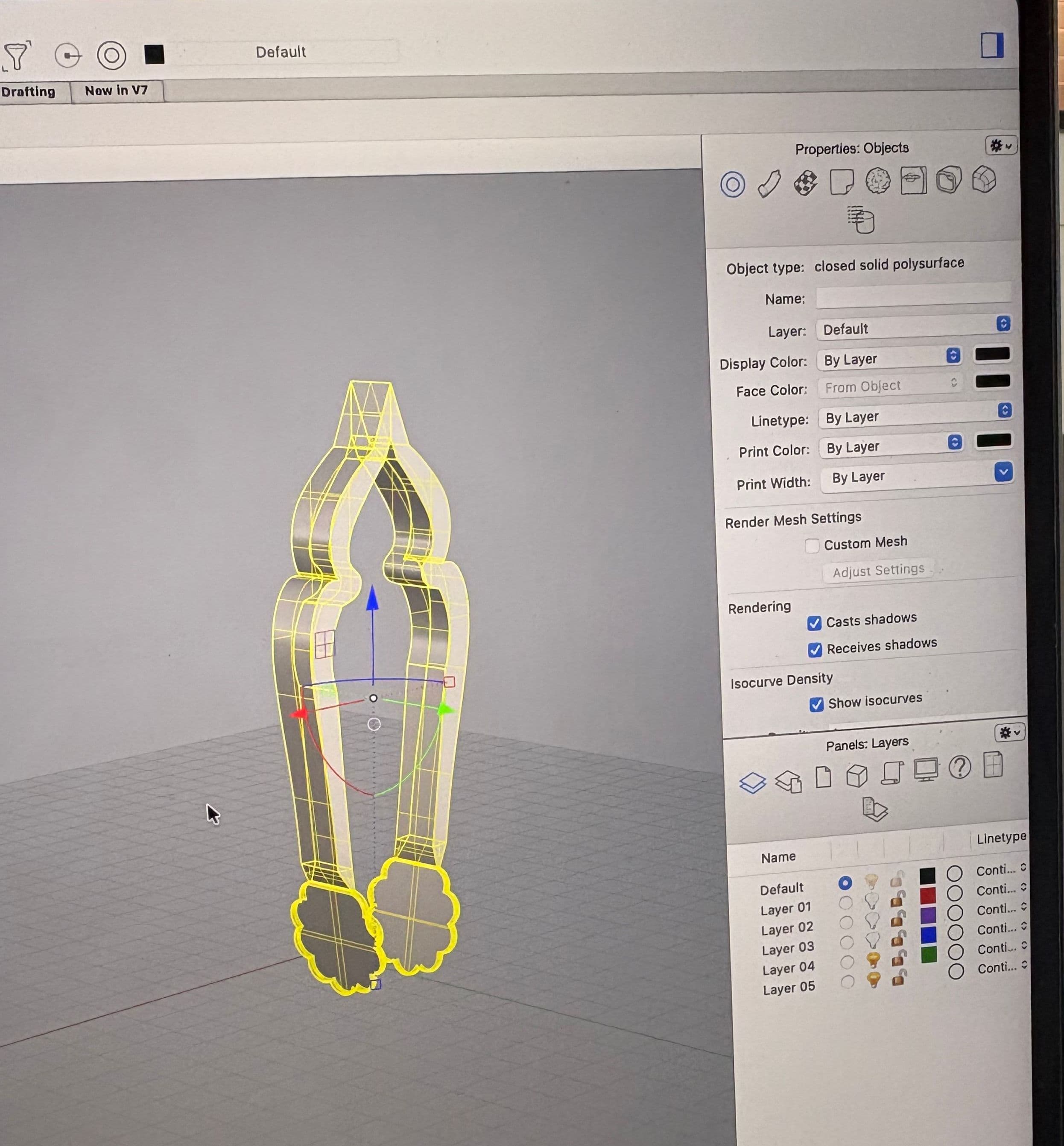This screenshot has height=1146, width=1064.
Task: Open the Layer 05 linetype Conti... dropdown
Action: 1003,967
